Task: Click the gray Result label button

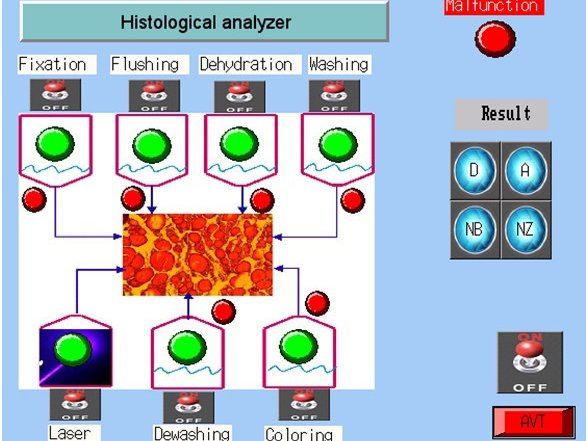Action: (501, 114)
